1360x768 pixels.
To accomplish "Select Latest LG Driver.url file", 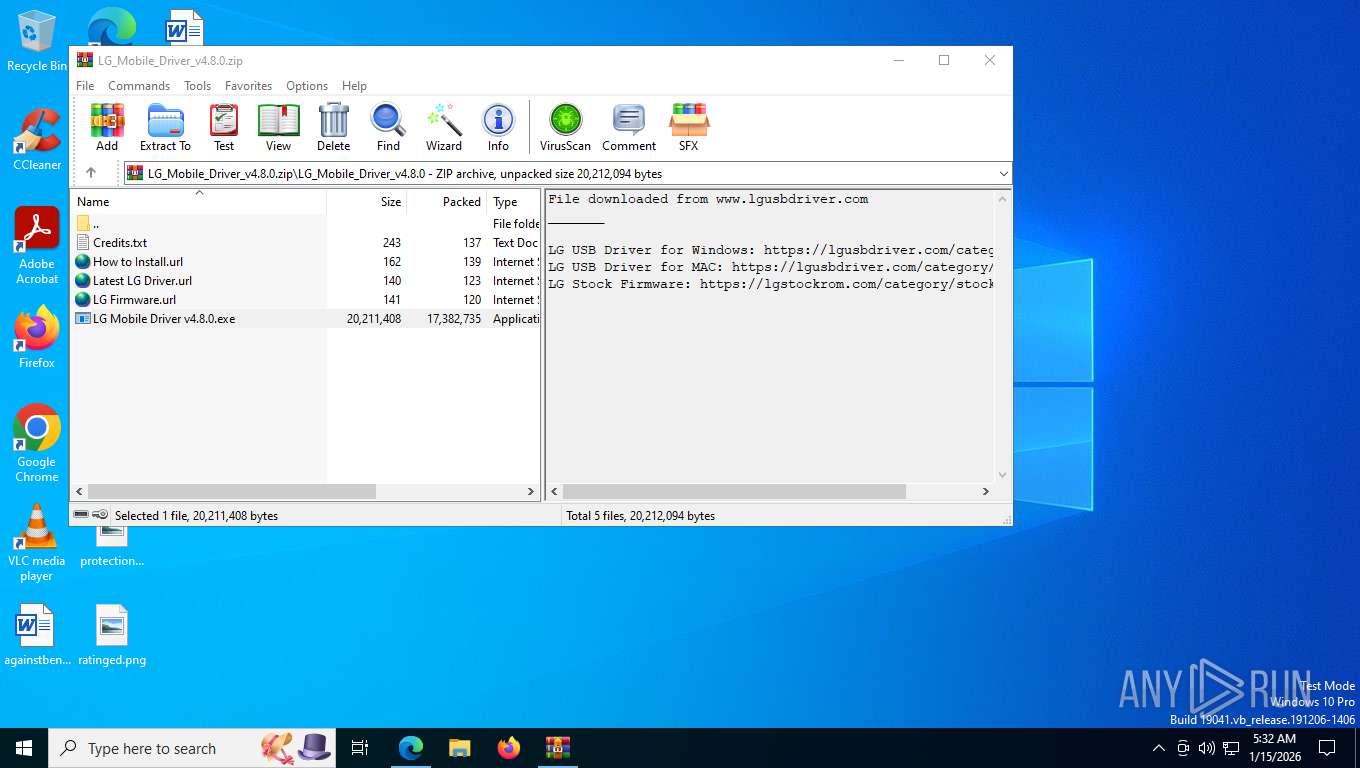I will (305, 281).
